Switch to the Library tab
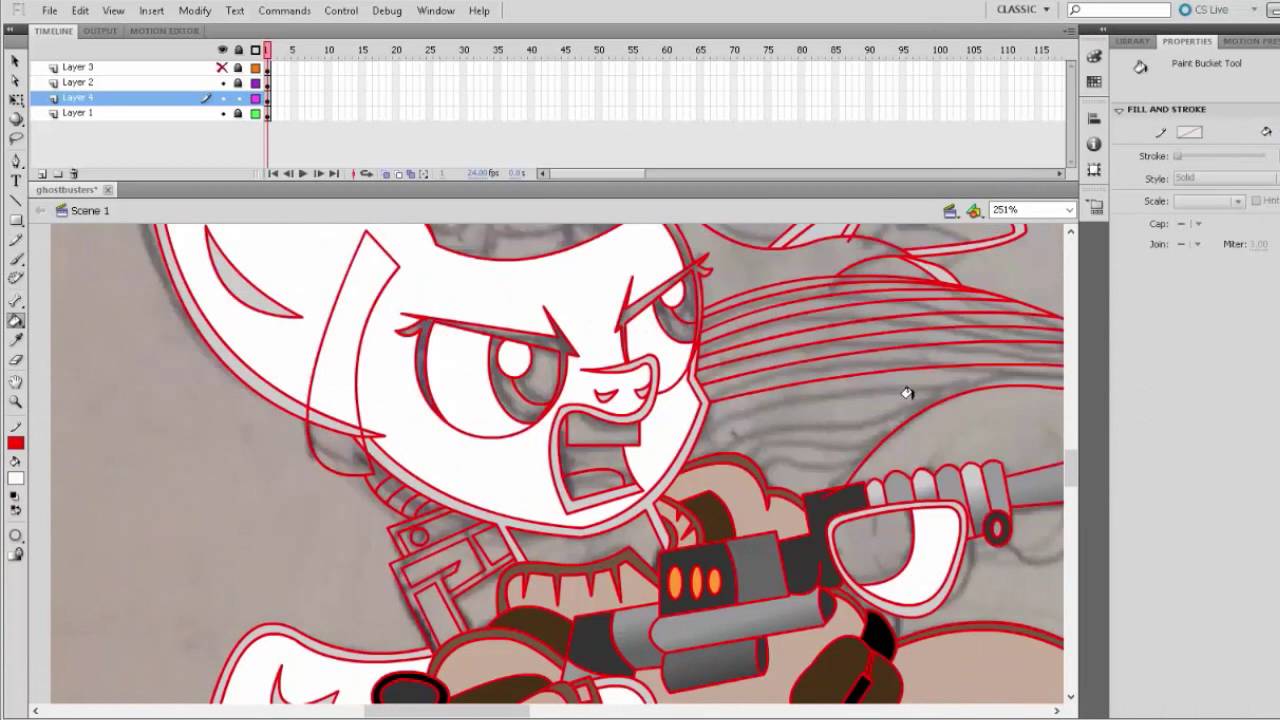Screen dimensions: 1280x720 click(x=1132, y=41)
